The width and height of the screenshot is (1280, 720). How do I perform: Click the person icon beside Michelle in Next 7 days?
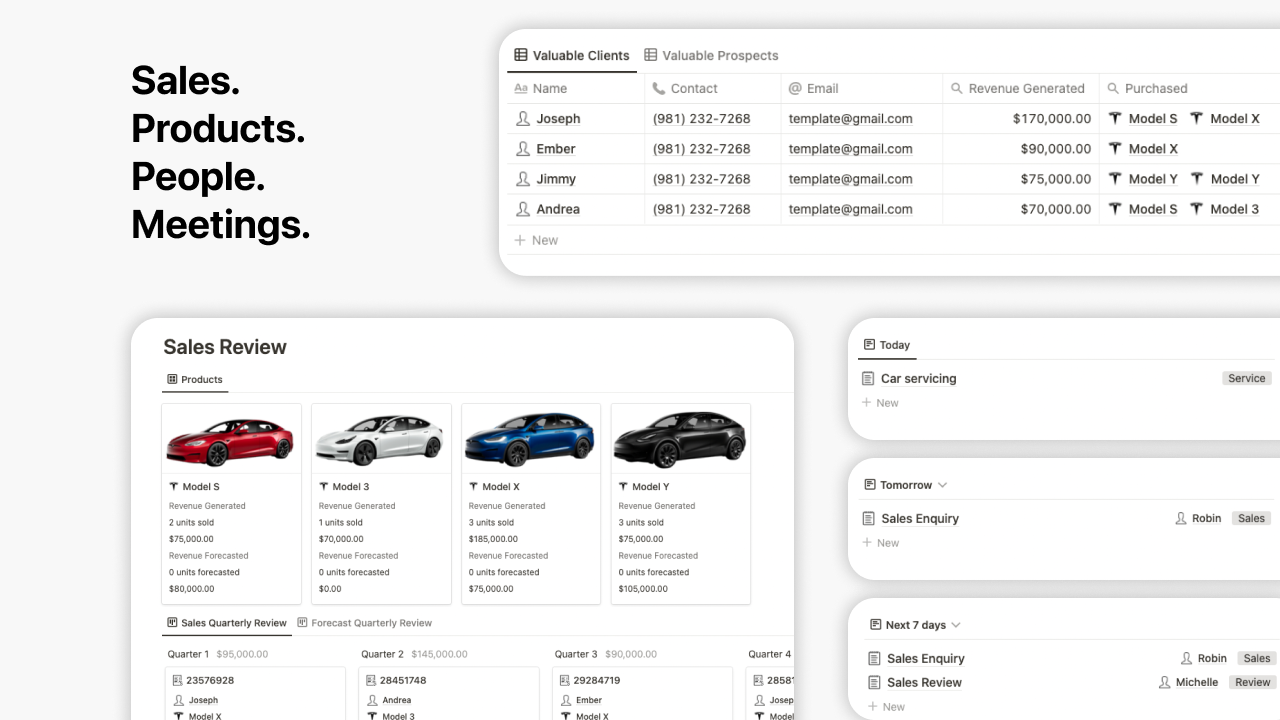[1164, 682]
